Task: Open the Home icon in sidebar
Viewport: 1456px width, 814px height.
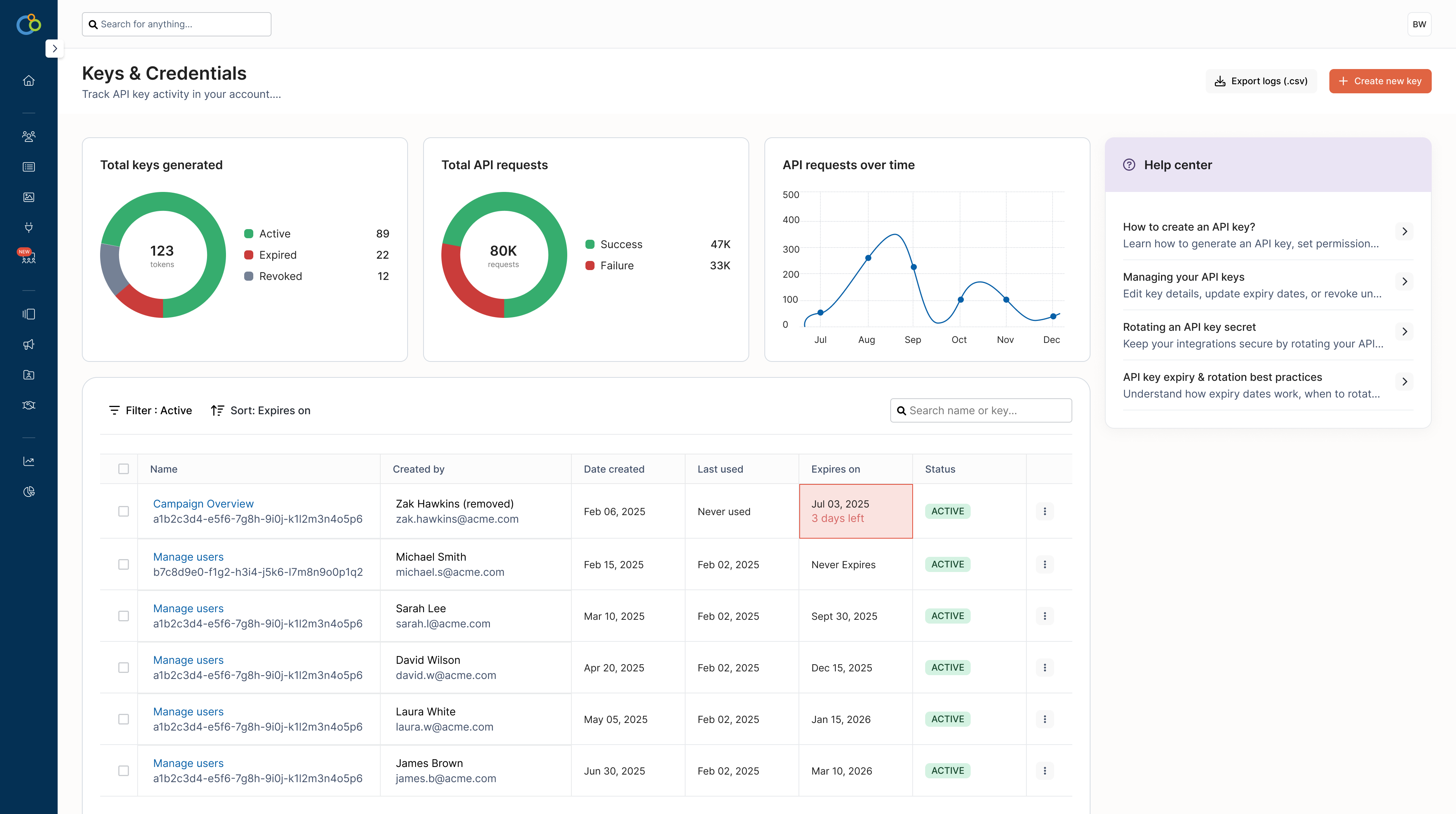Action: [x=29, y=81]
